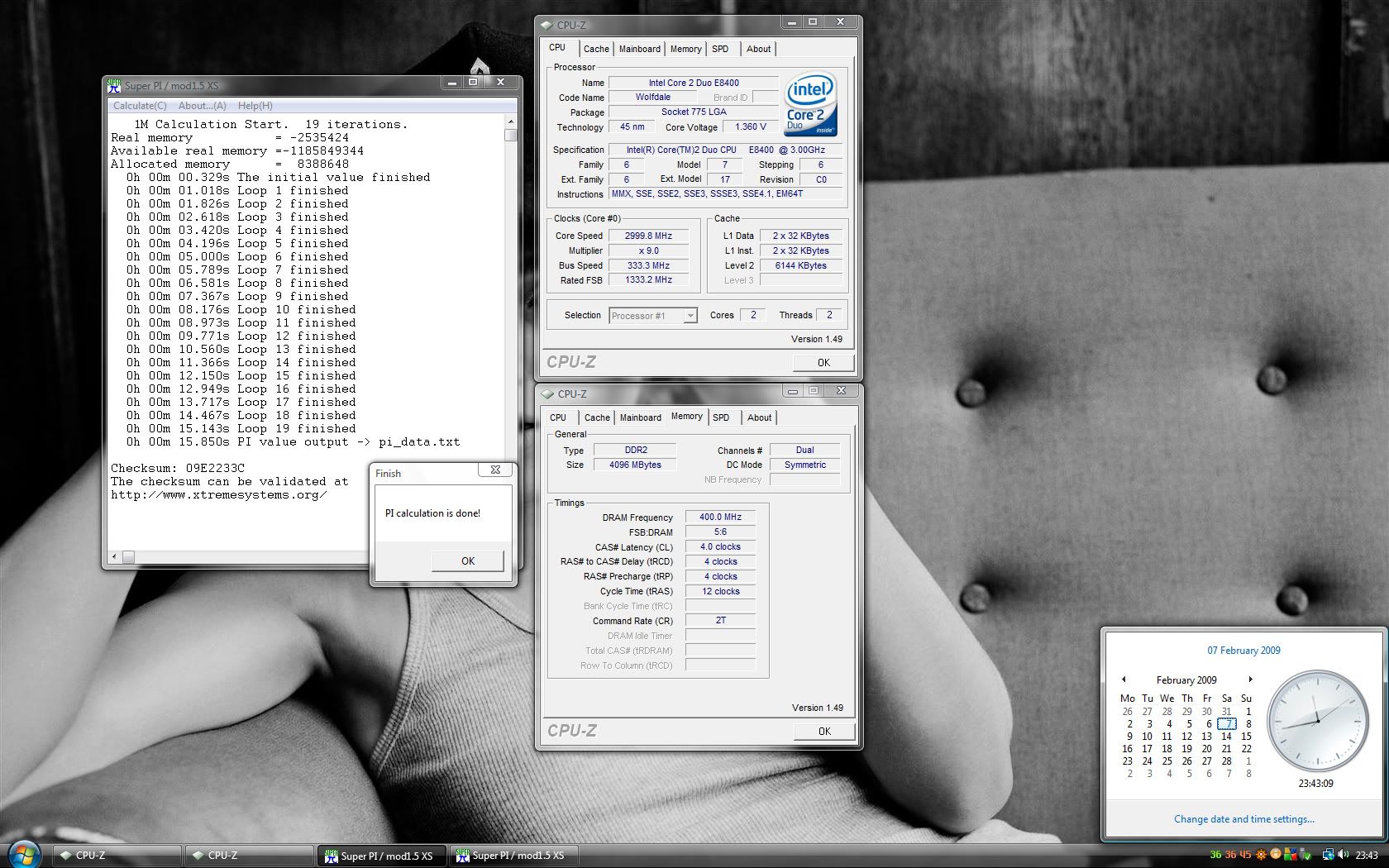
Task: Click the Bus Speed value 333.3 MHz
Action: pyautogui.click(x=648, y=265)
